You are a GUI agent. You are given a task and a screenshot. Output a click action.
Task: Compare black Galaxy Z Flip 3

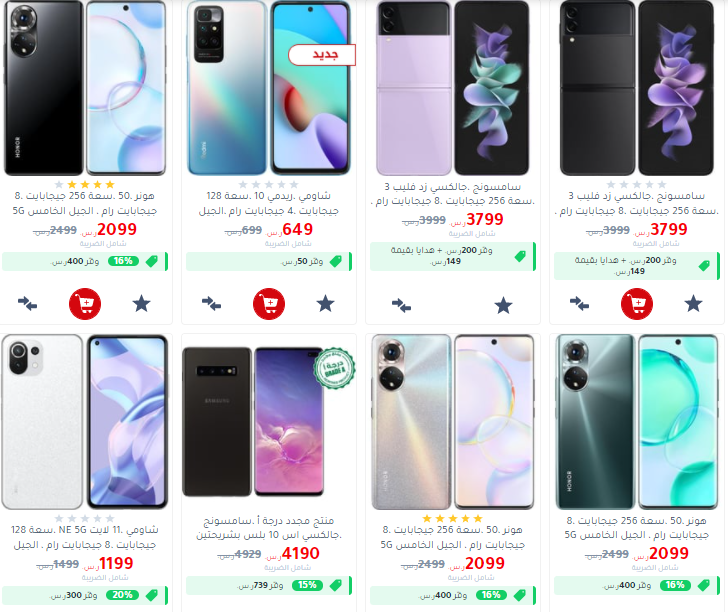coord(579,304)
